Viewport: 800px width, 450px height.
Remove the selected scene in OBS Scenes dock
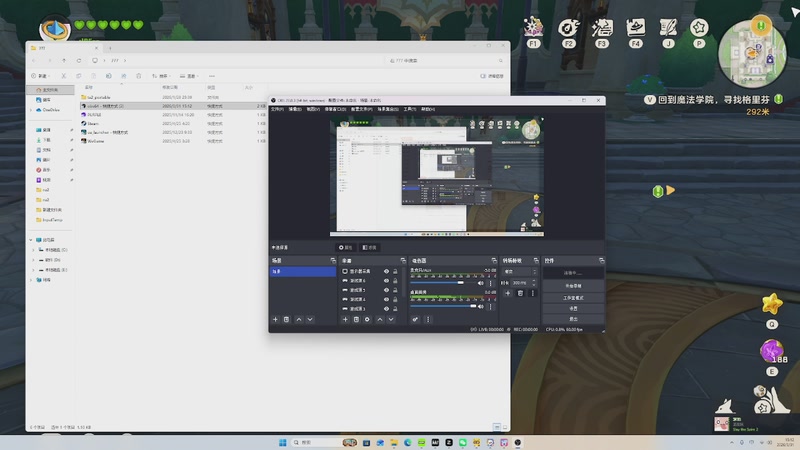pos(287,319)
